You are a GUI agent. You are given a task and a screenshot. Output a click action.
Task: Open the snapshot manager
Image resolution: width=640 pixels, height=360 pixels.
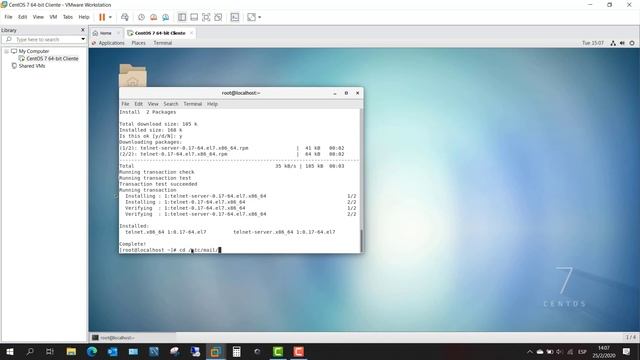[x=165, y=17]
